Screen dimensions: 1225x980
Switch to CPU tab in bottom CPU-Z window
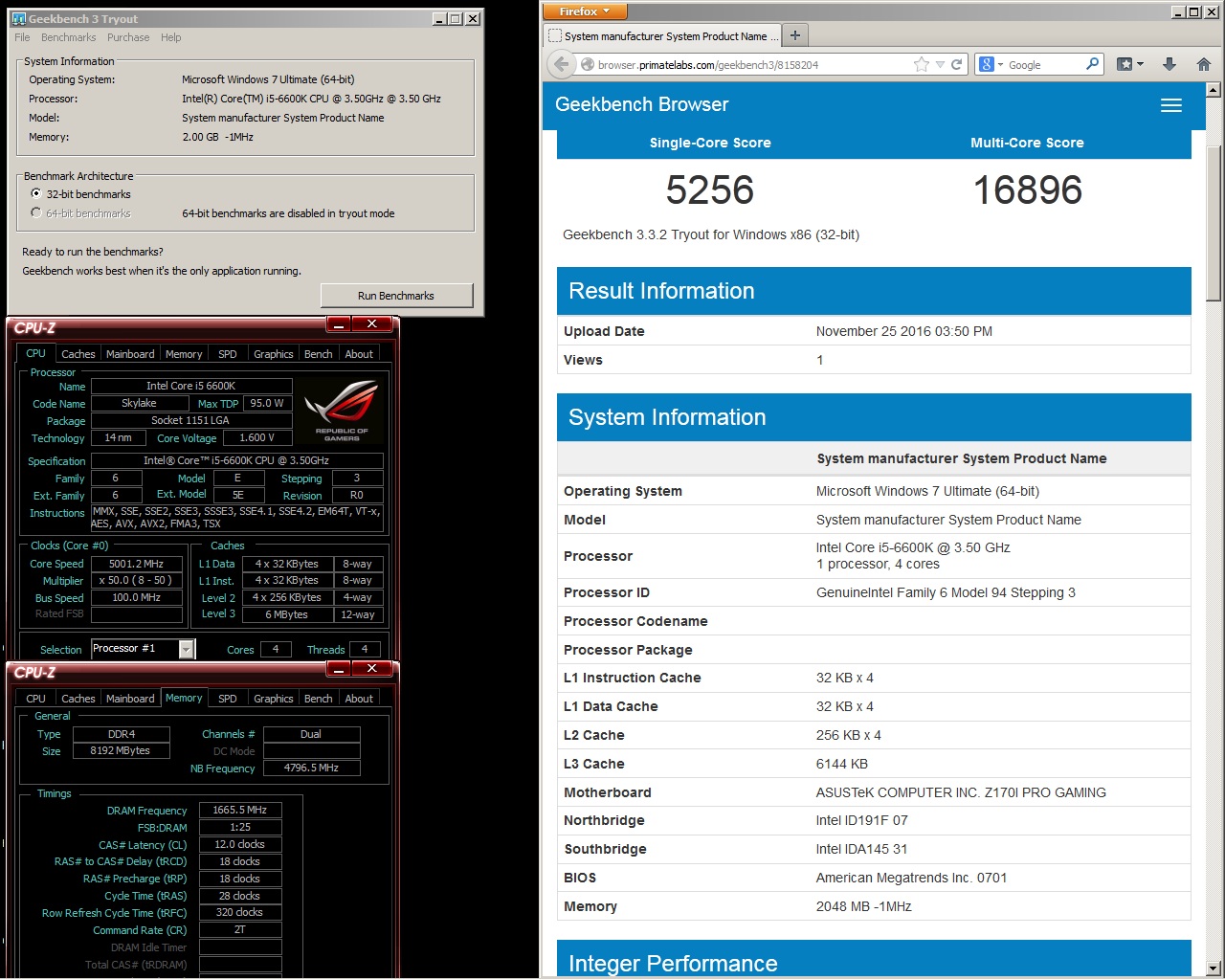point(35,699)
